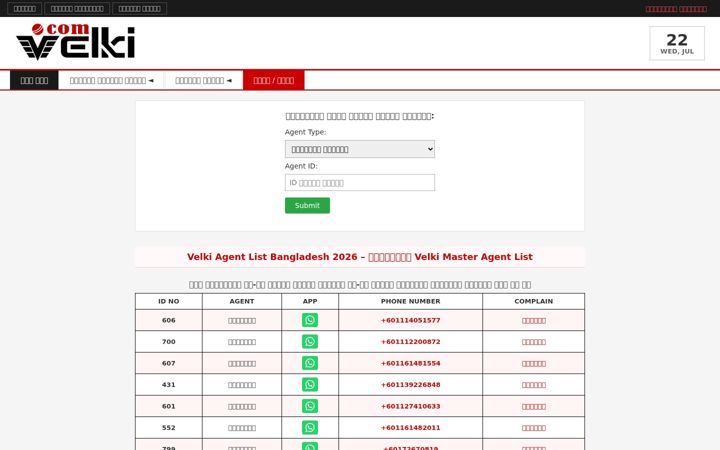Open the complain link for agent 700
The image size is (720, 450).
tap(534, 342)
